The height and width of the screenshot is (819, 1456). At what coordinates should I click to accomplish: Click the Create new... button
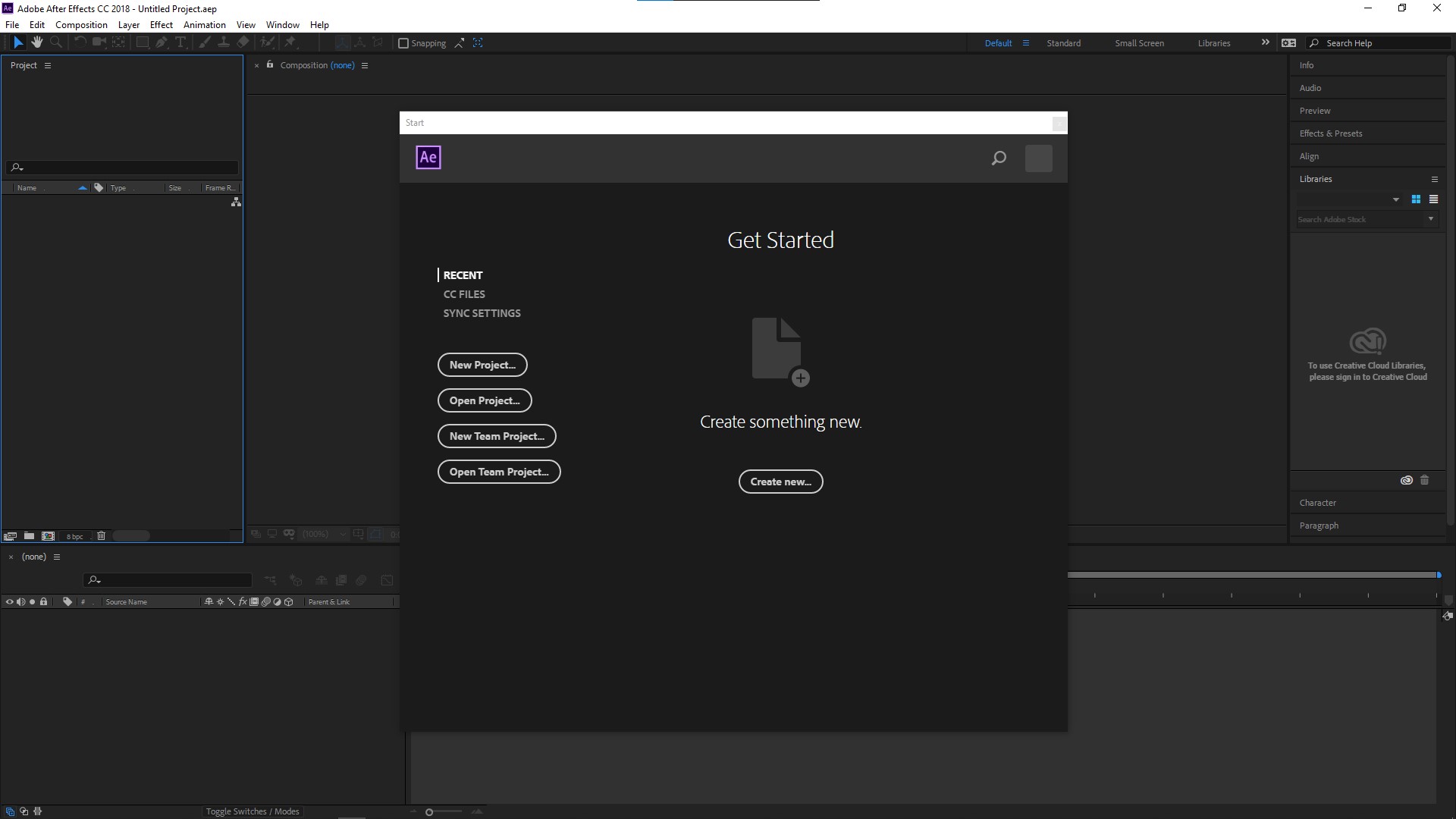[x=780, y=482]
